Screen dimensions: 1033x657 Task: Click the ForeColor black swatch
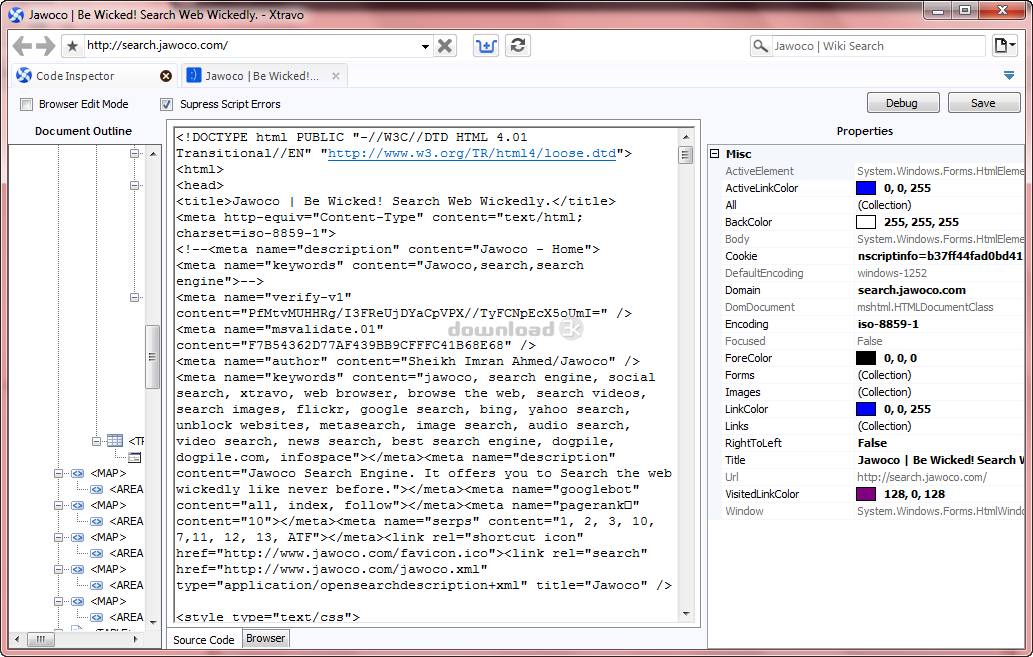click(866, 358)
